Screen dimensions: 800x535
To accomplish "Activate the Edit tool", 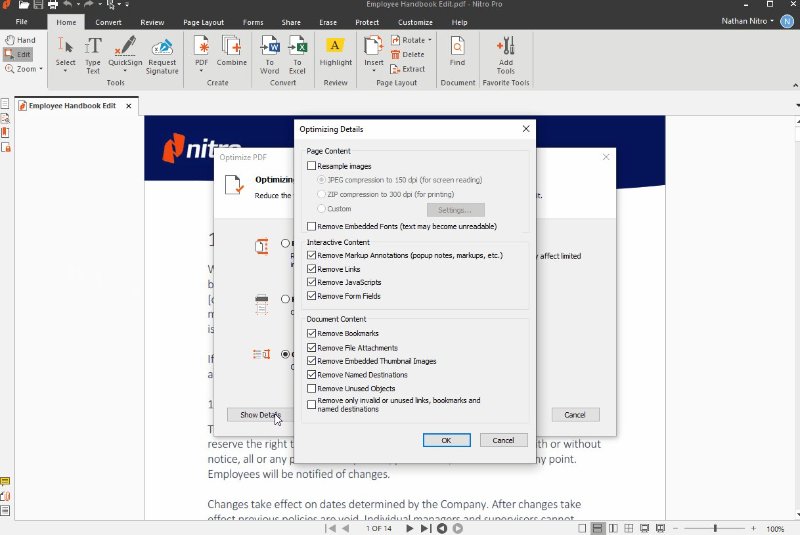I will pos(18,54).
